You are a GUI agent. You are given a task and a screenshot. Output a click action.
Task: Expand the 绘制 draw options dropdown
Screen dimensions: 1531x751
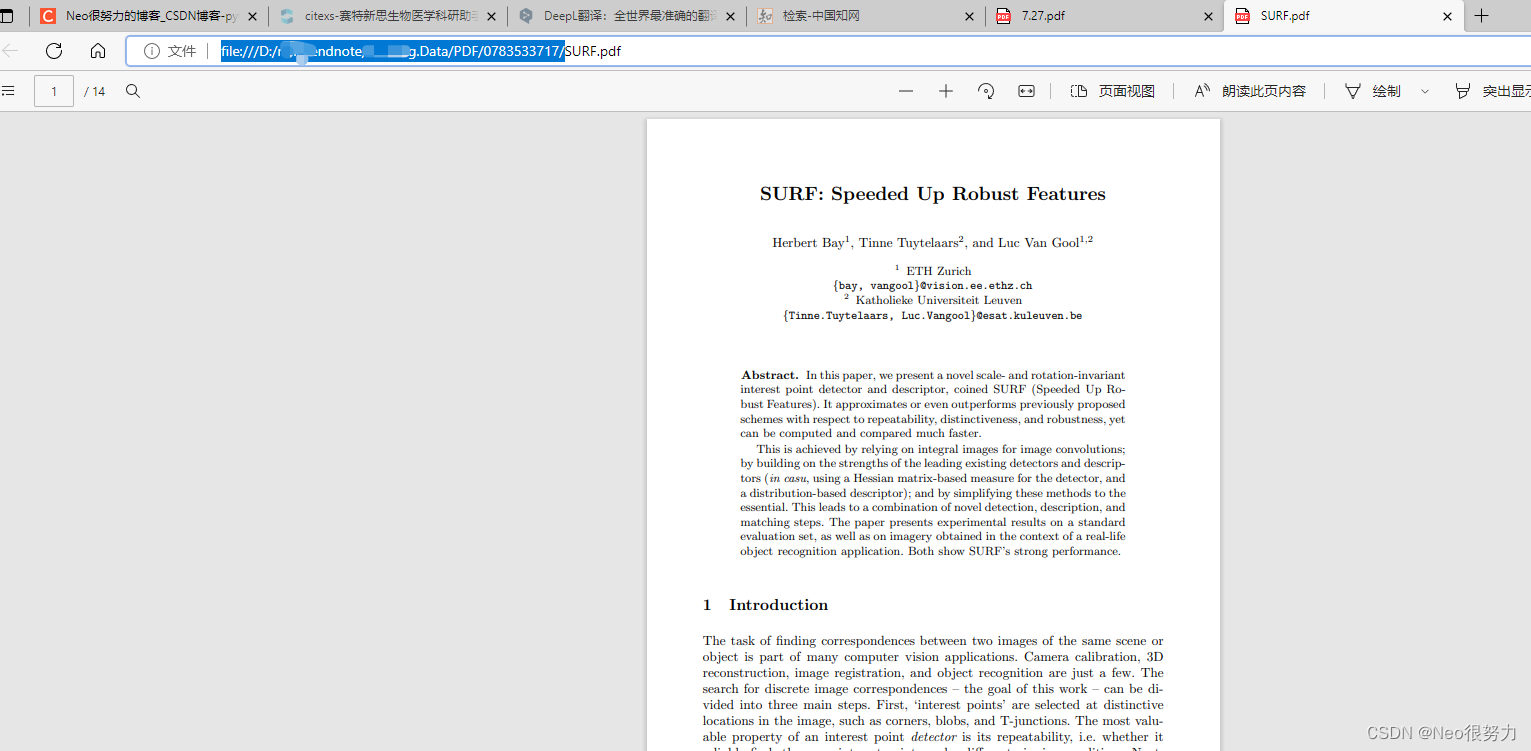(x=1425, y=91)
